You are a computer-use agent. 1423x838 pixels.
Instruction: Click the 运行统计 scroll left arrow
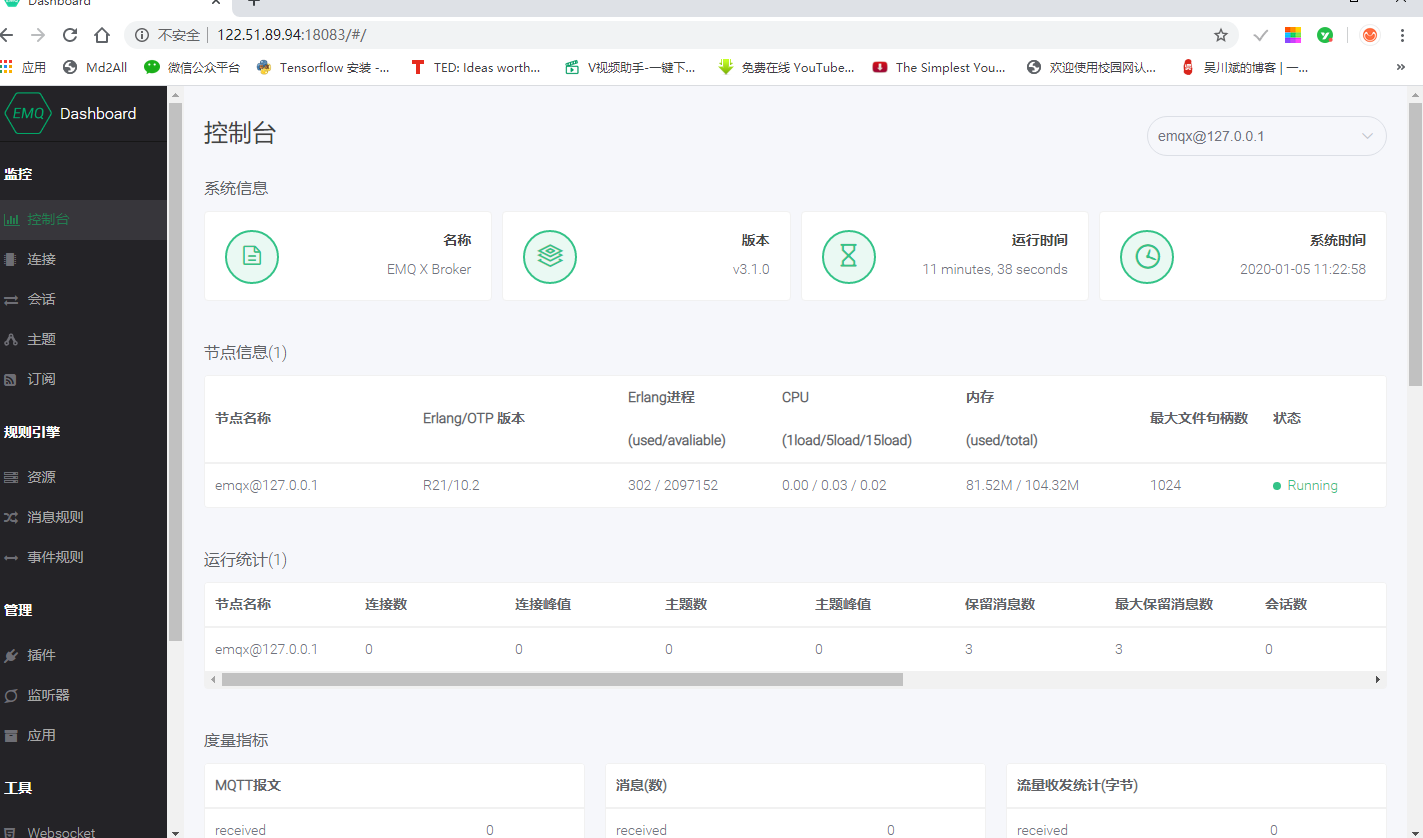[x=212, y=679]
